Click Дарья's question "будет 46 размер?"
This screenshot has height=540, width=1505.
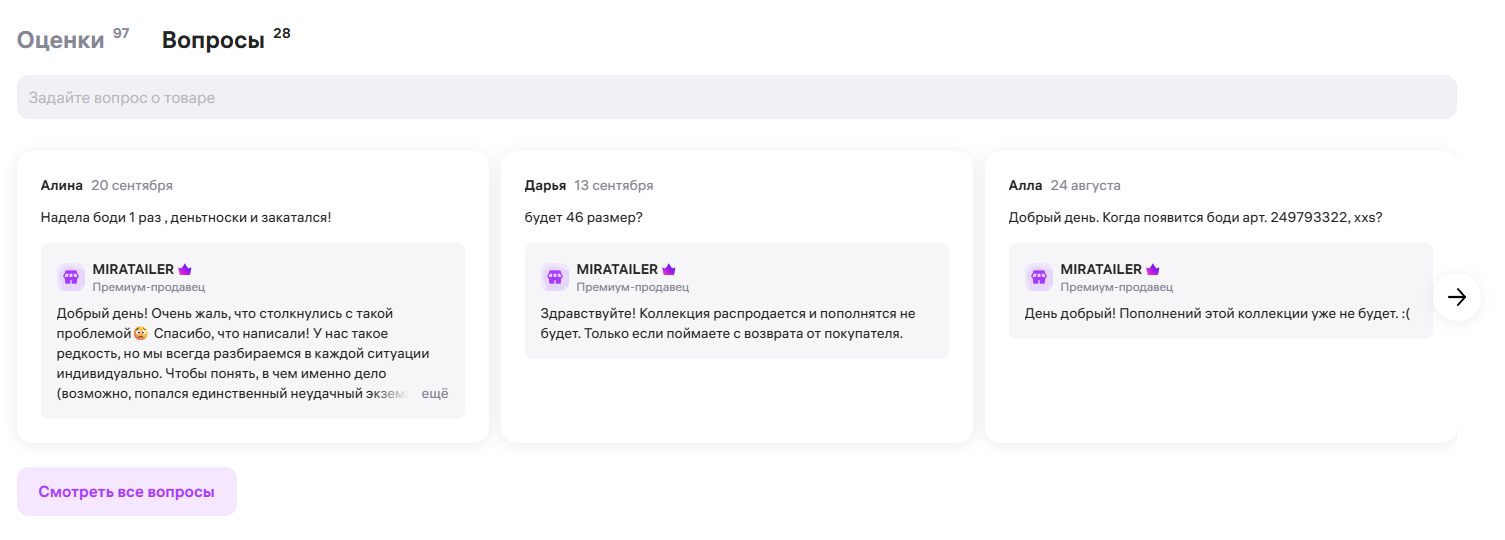tap(585, 217)
